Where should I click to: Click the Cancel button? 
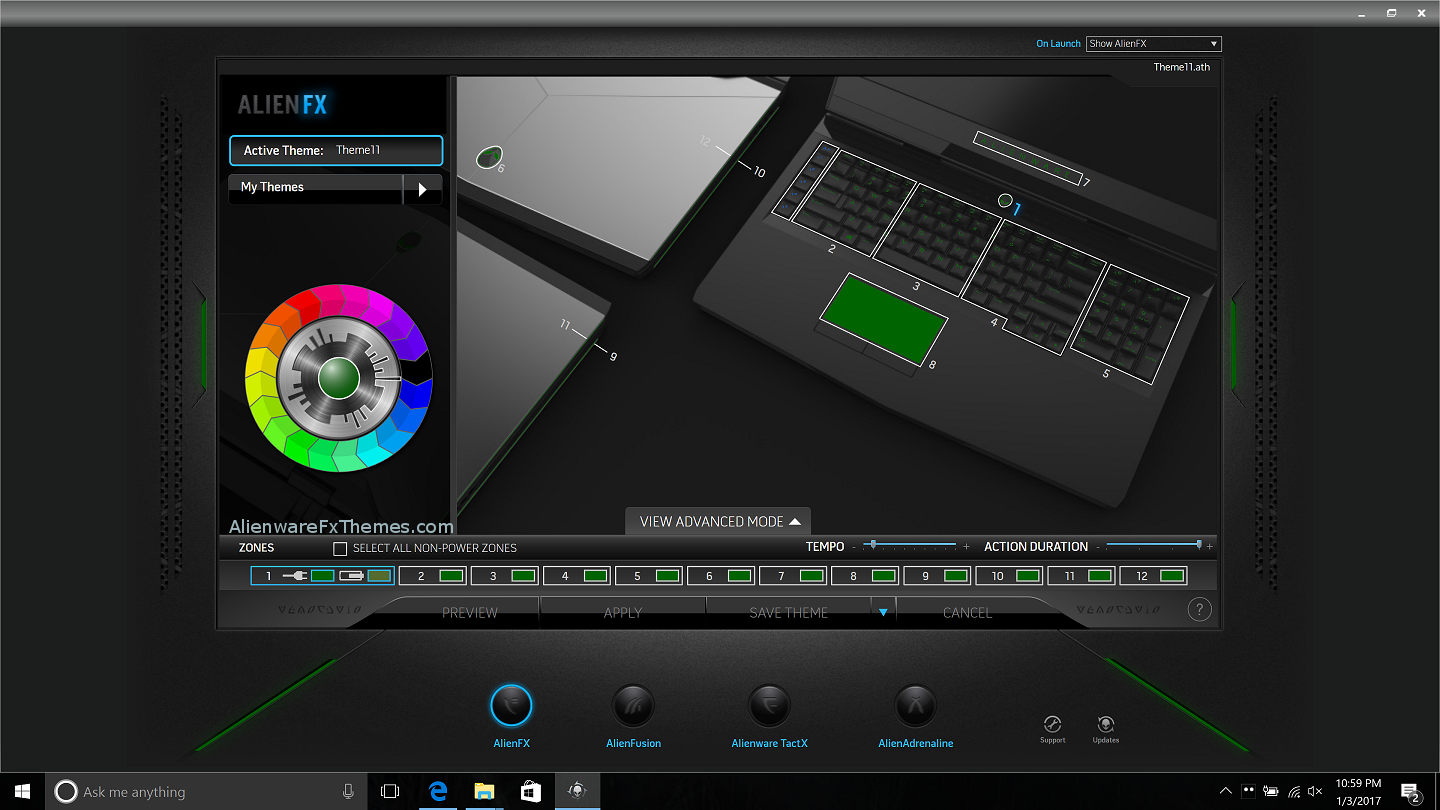tap(967, 612)
